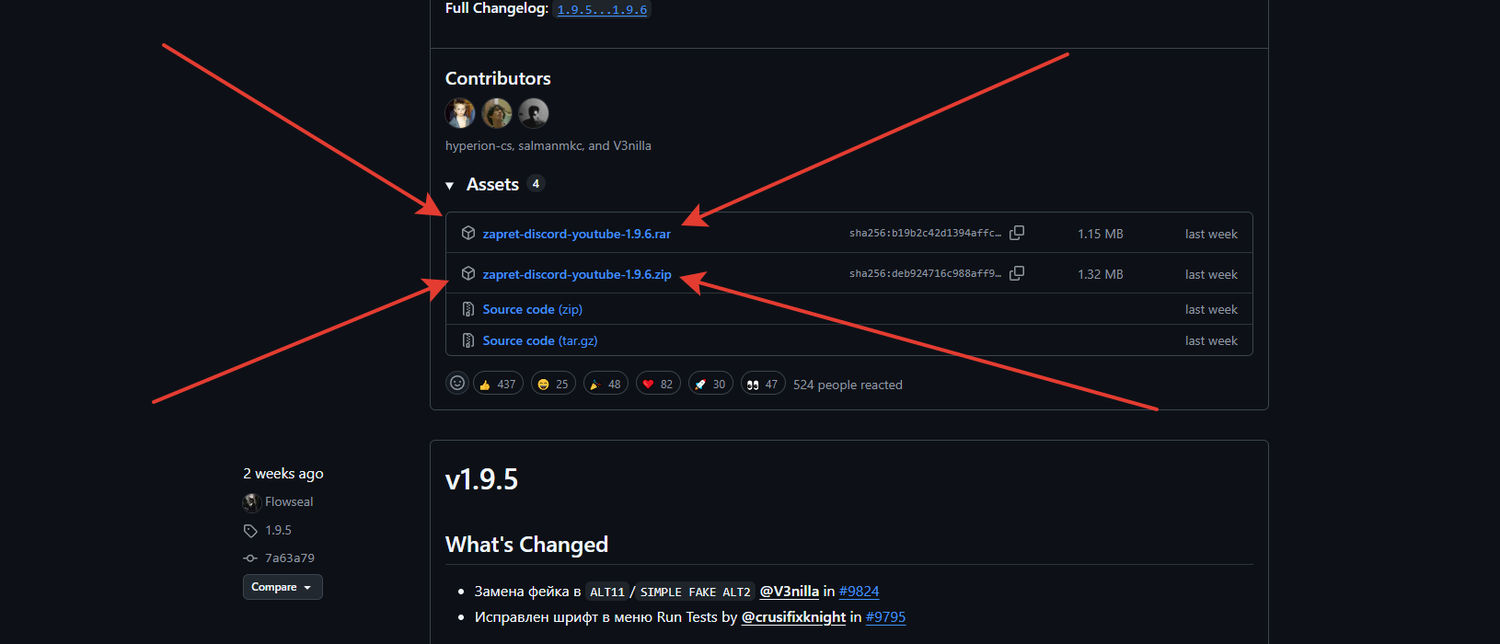Screen dimensions: 1500x644
Task: Click the heart reaction with 82
Action: [x=658, y=384]
